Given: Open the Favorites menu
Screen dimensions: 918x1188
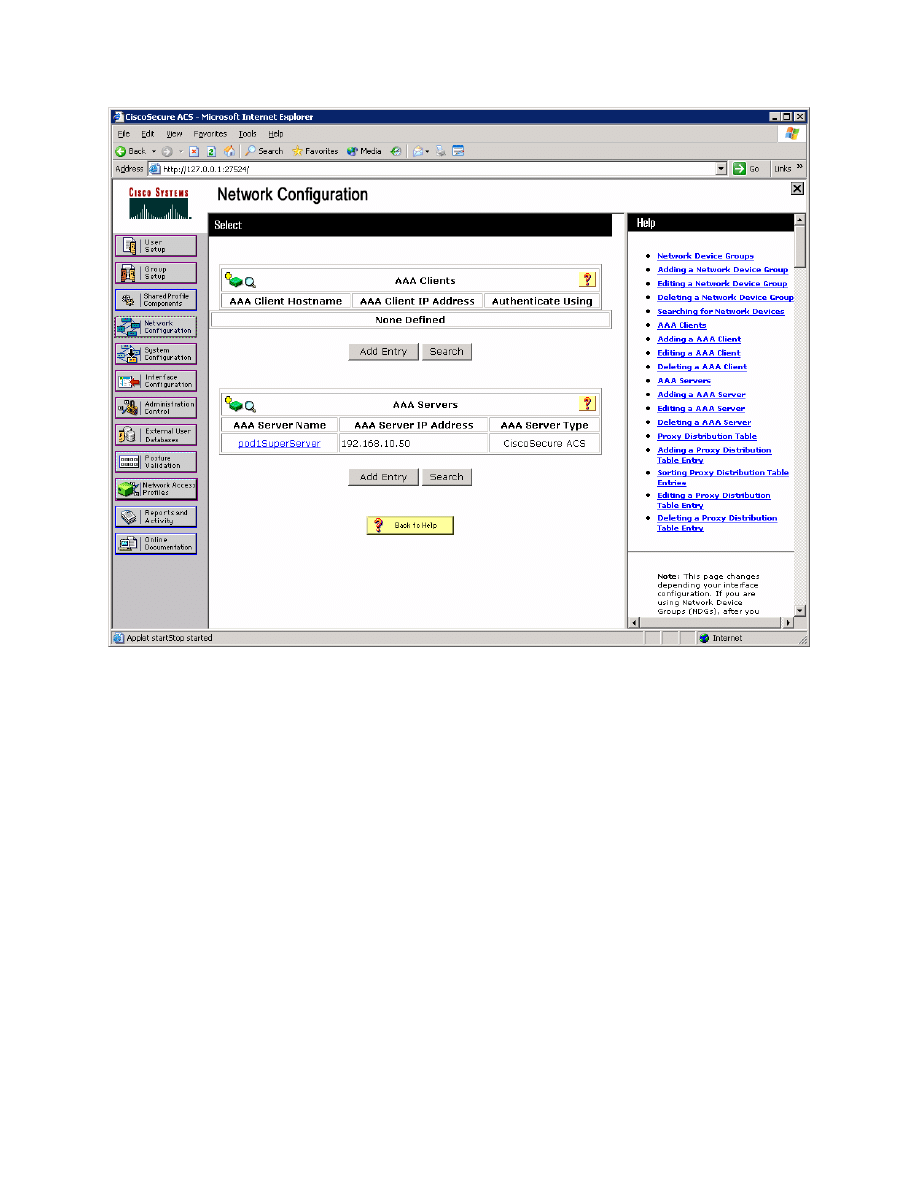Looking at the screenshot, I should point(210,134).
